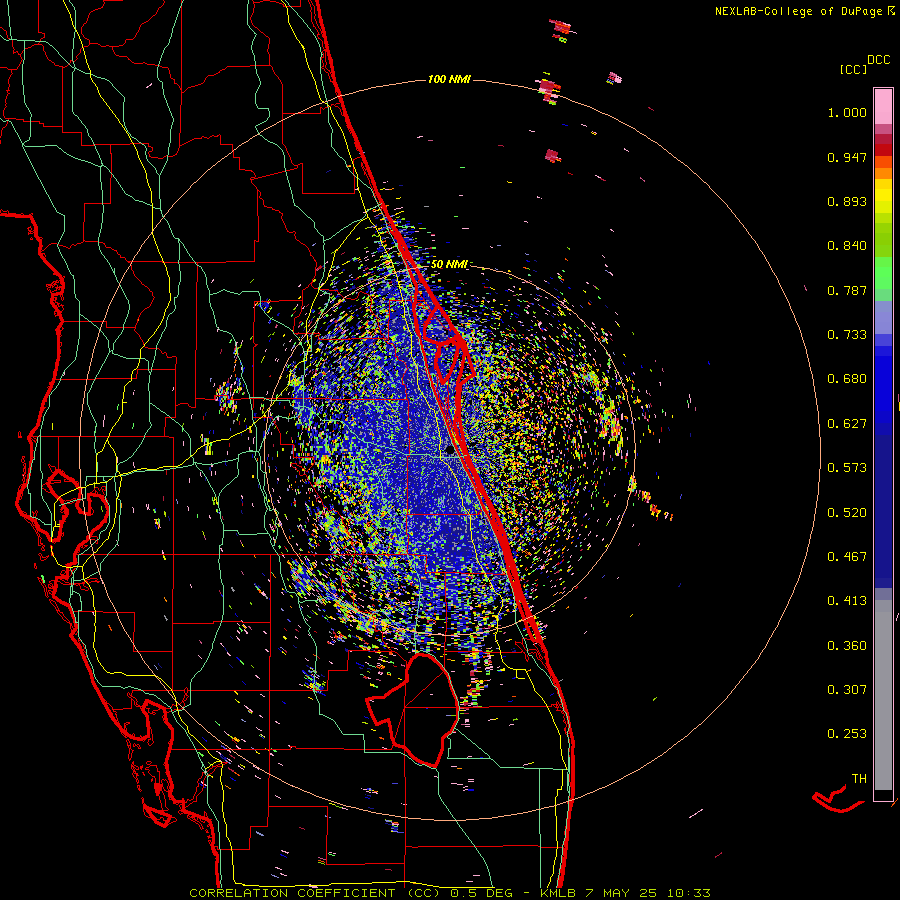Pick the pink segment of the color bar

tap(883, 106)
